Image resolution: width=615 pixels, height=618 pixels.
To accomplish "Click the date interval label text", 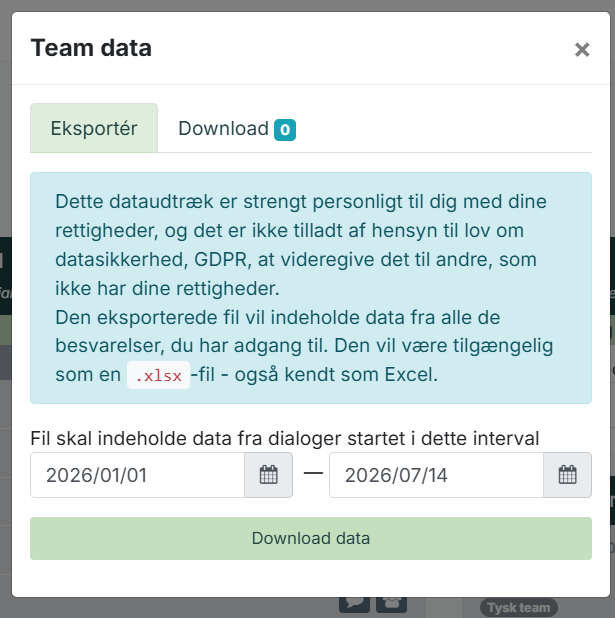I will 285,438.
